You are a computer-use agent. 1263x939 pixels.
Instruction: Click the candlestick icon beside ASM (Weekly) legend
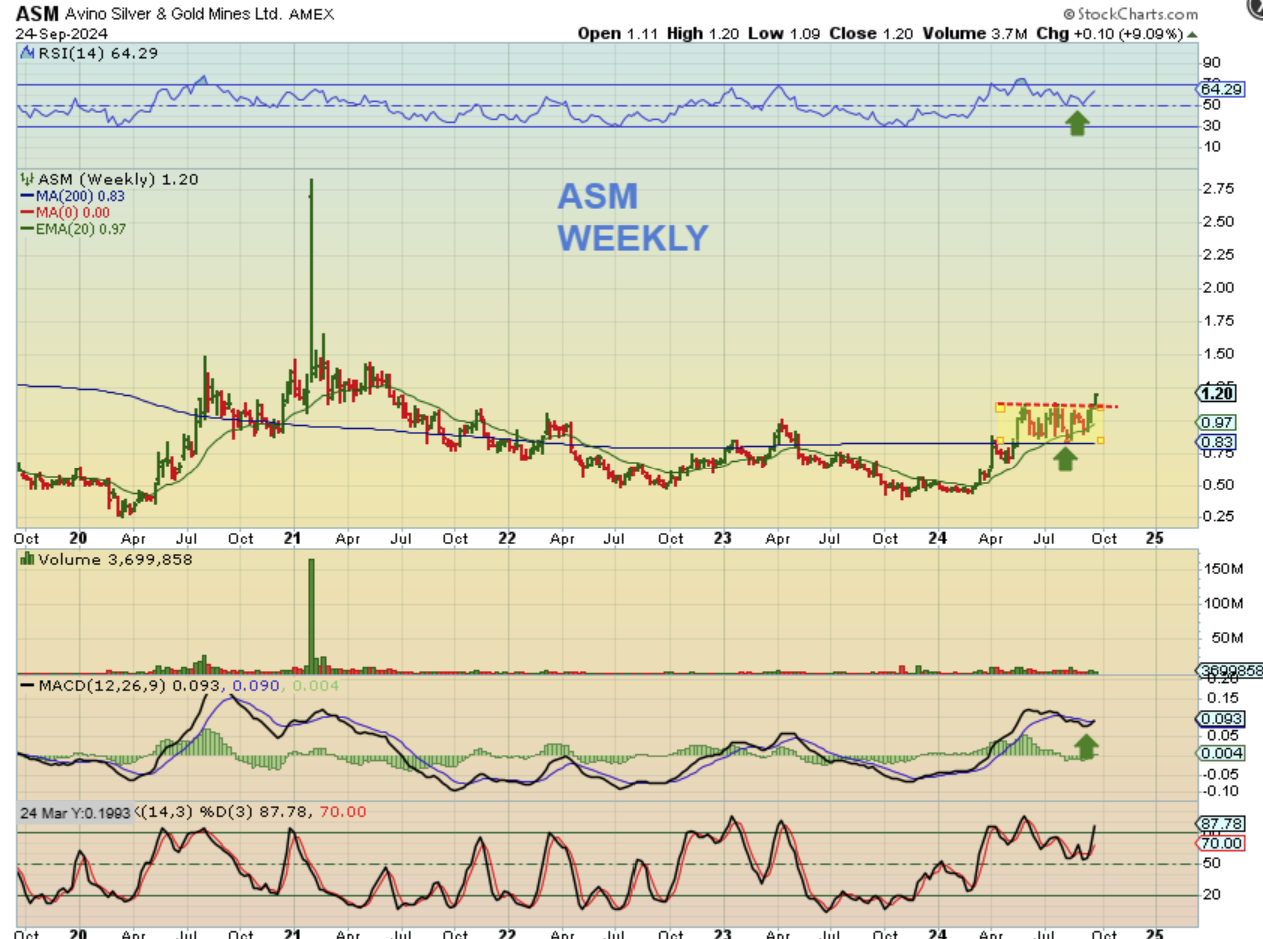tap(26, 179)
